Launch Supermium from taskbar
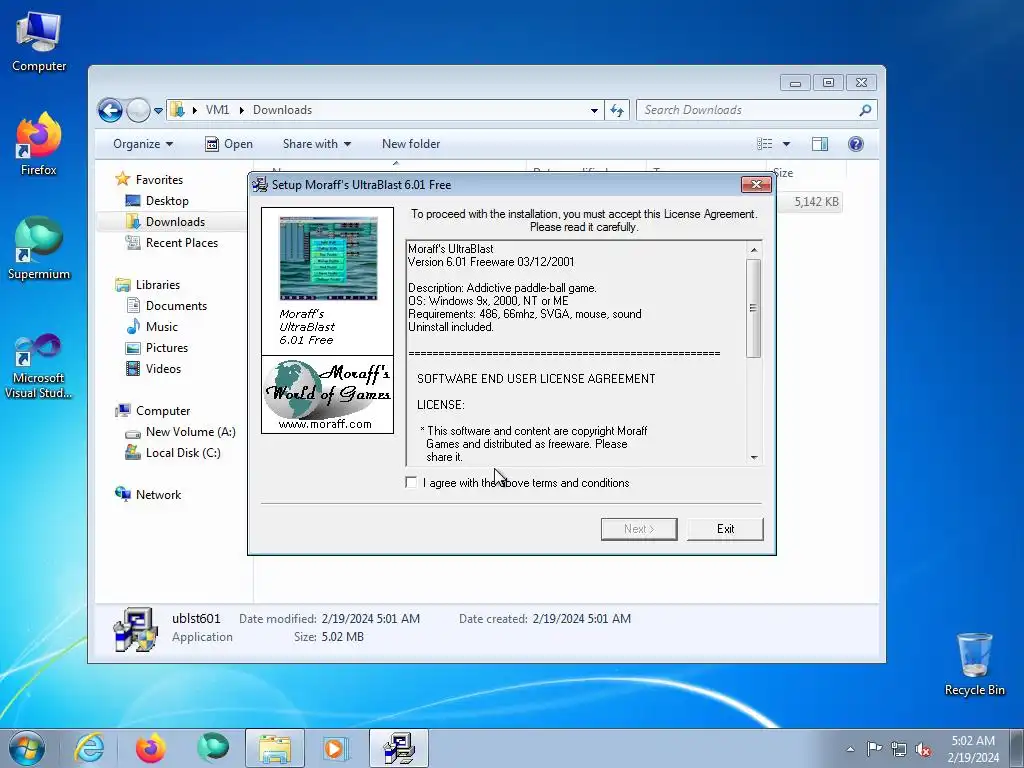1024x768 pixels. pos(212,748)
